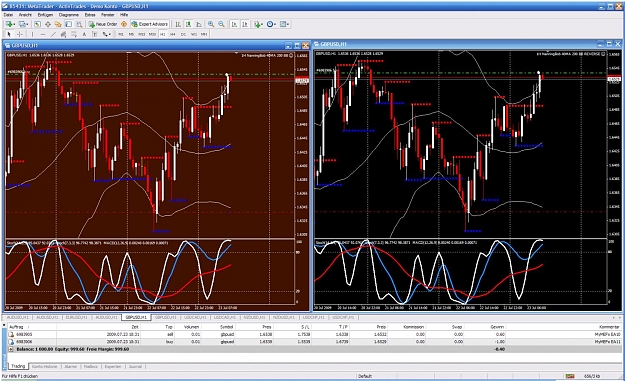The image size is (625, 381).
Task: Set timeframe to MN
Action: (204, 34)
